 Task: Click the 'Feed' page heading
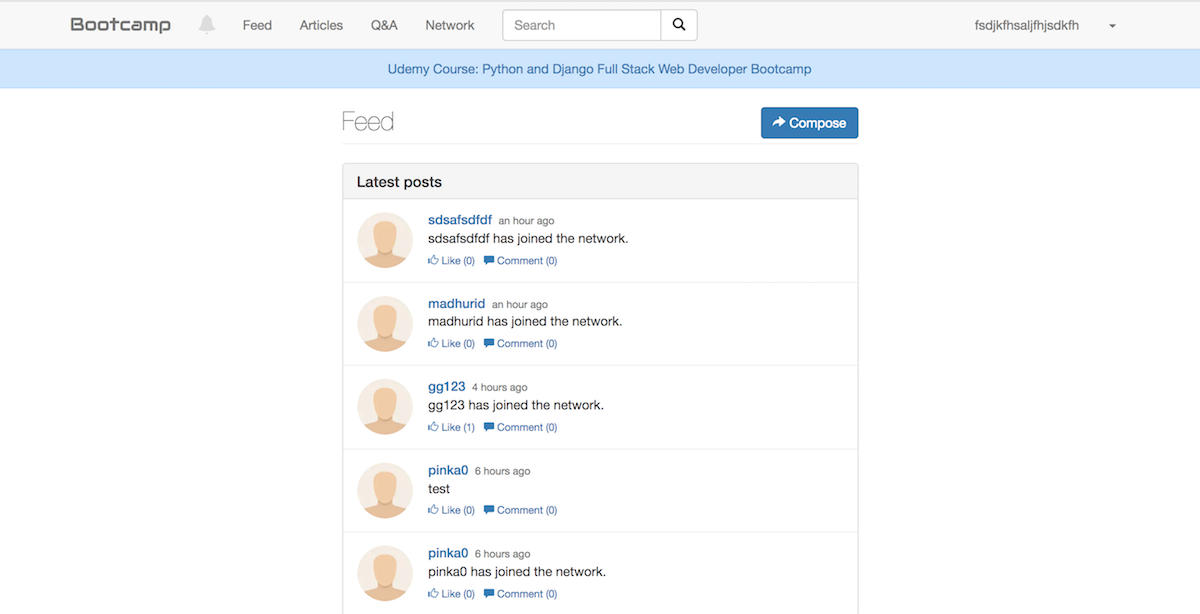[368, 122]
